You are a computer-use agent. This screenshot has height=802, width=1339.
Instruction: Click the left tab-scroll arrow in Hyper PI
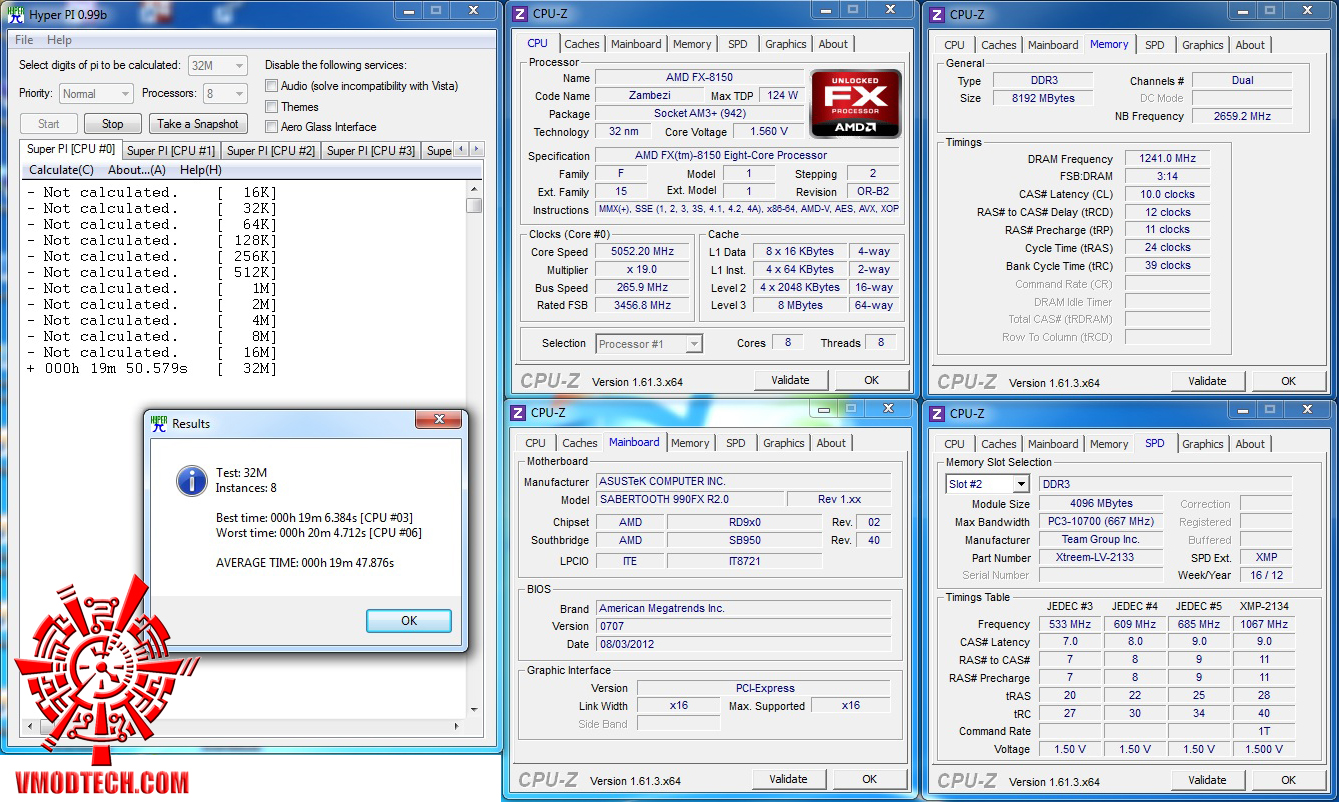pos(460,149)
